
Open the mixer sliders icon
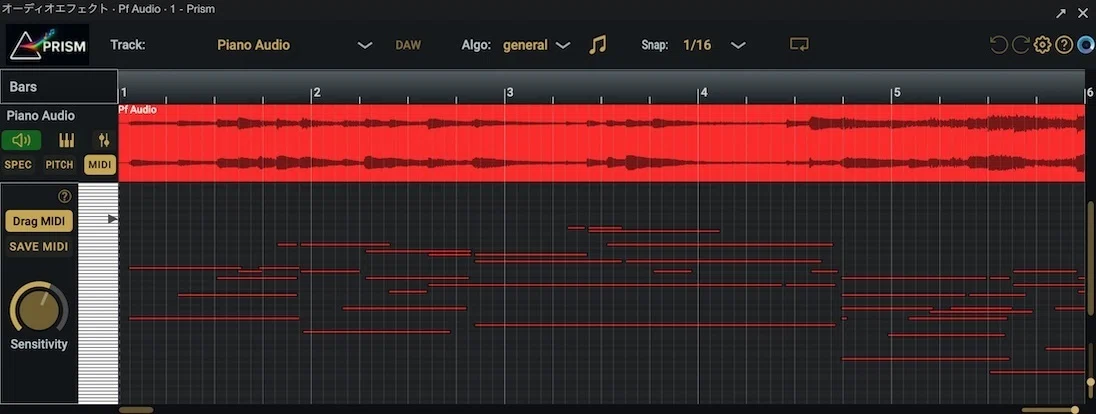click(x=103, y=141)
